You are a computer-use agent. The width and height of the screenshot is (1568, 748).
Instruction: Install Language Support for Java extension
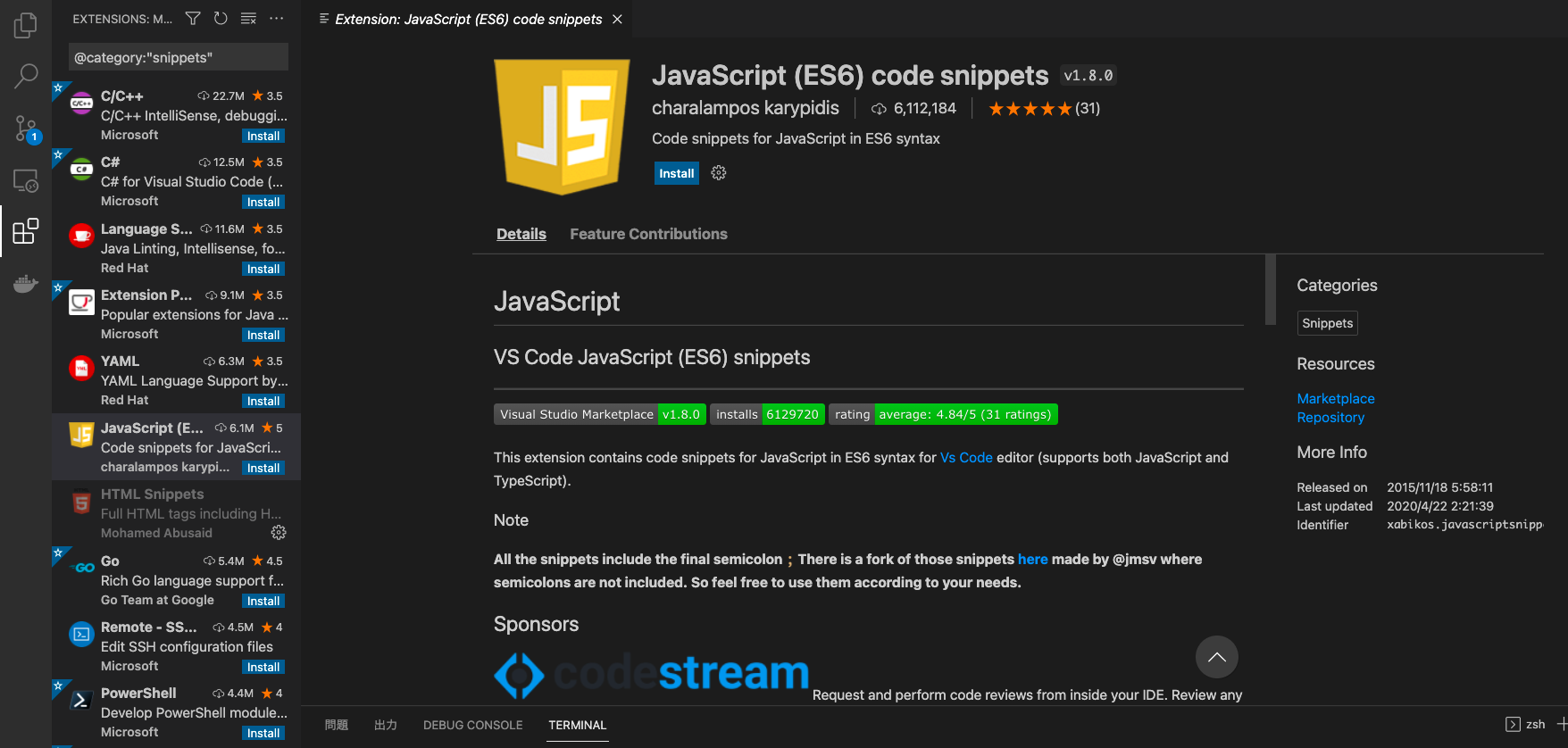click(263, 269)
